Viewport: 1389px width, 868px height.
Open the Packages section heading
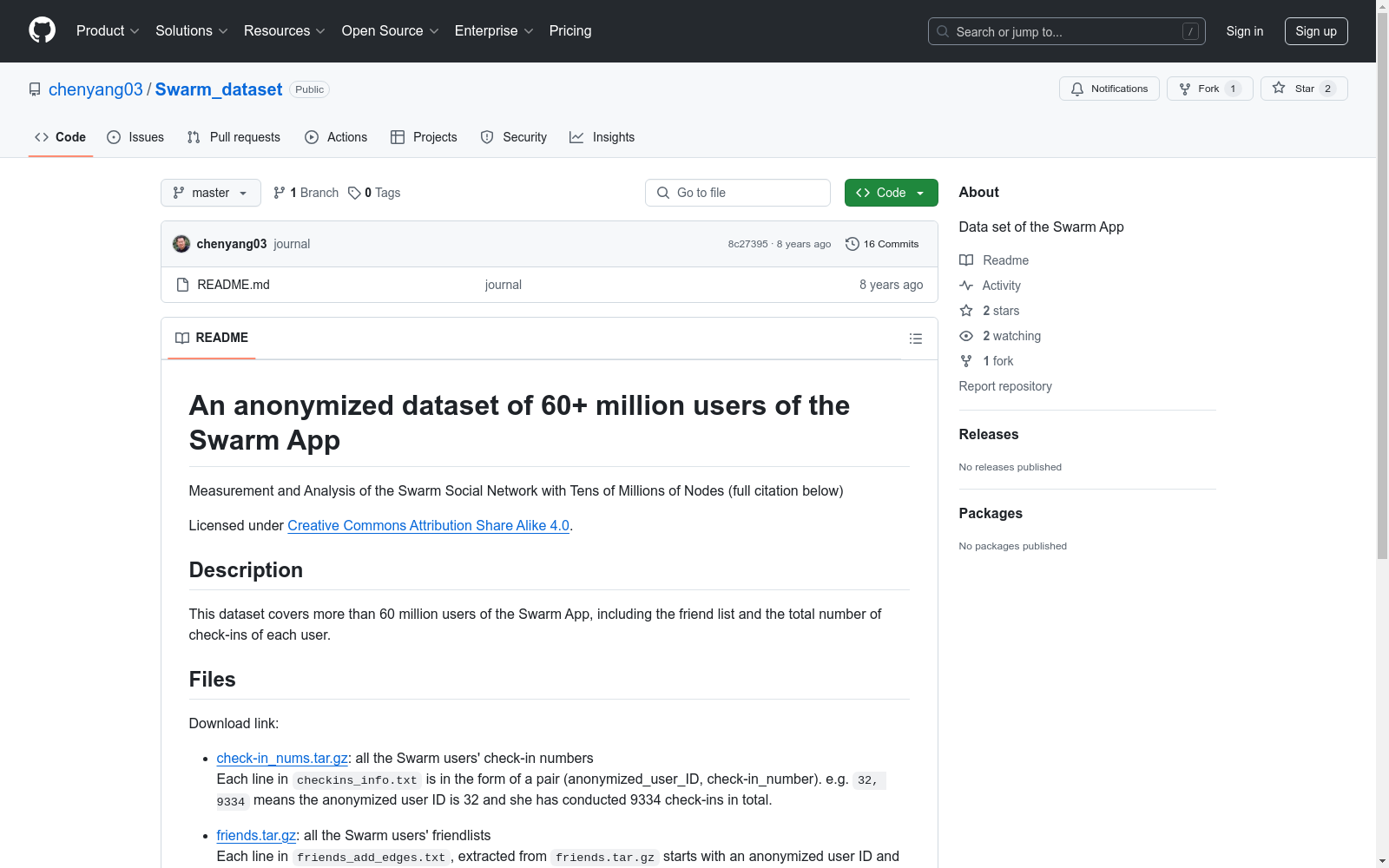click(991, 513)
